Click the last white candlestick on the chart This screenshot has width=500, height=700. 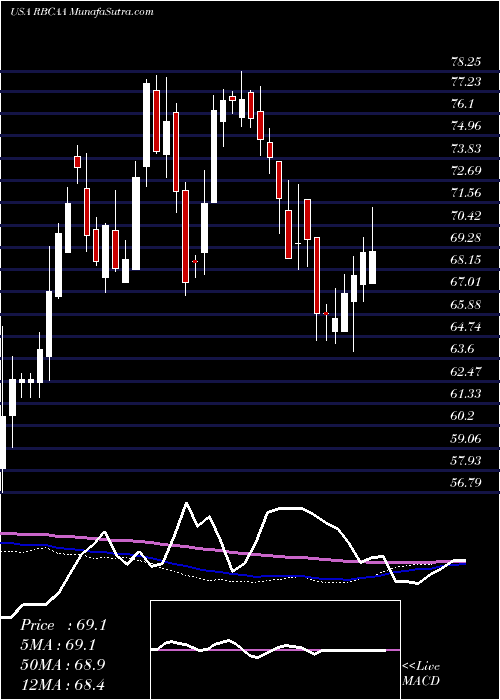tap(372, 267)
